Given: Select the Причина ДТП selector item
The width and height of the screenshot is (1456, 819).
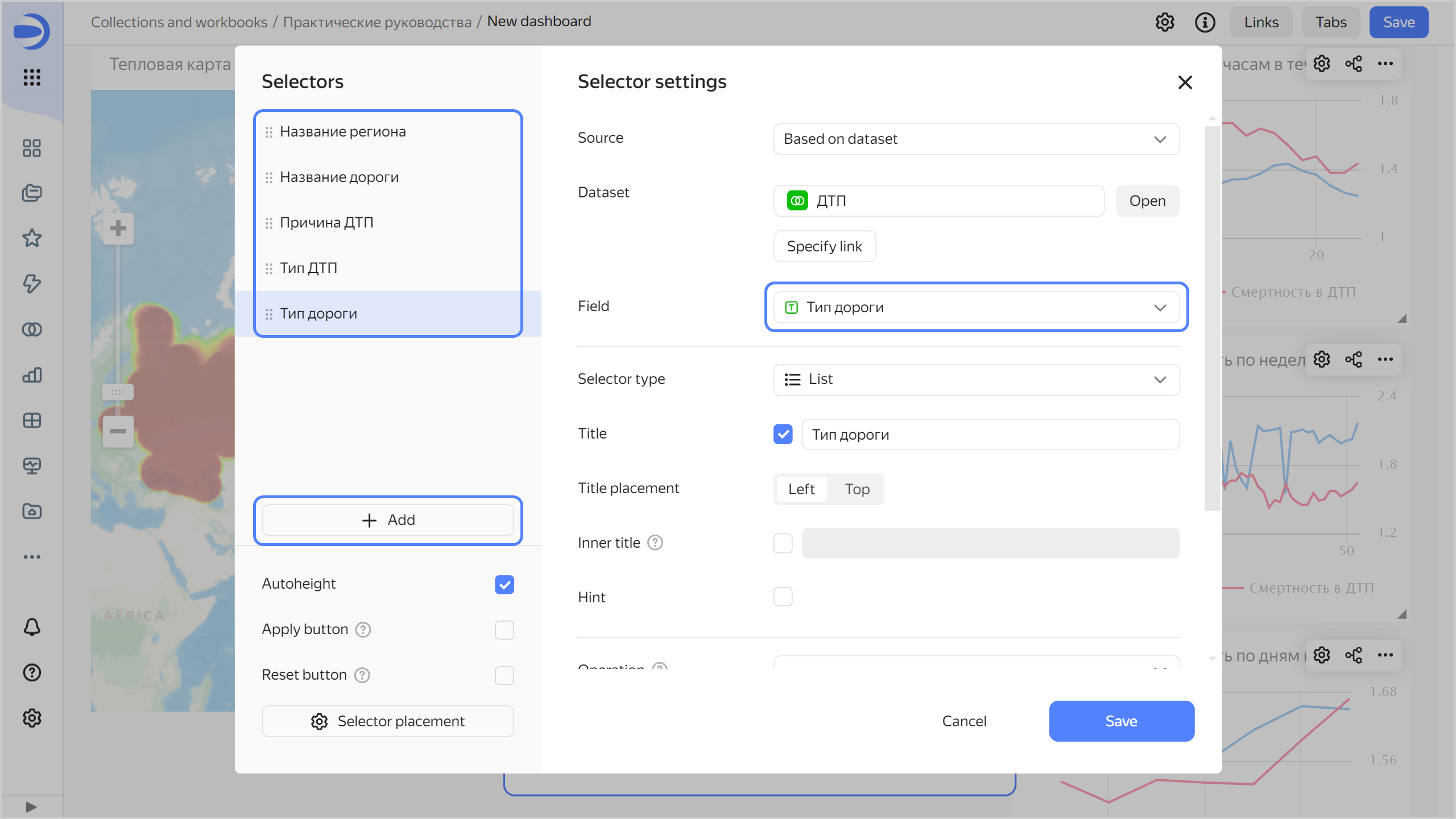Looking at the screenshot, I should (326, 222).
